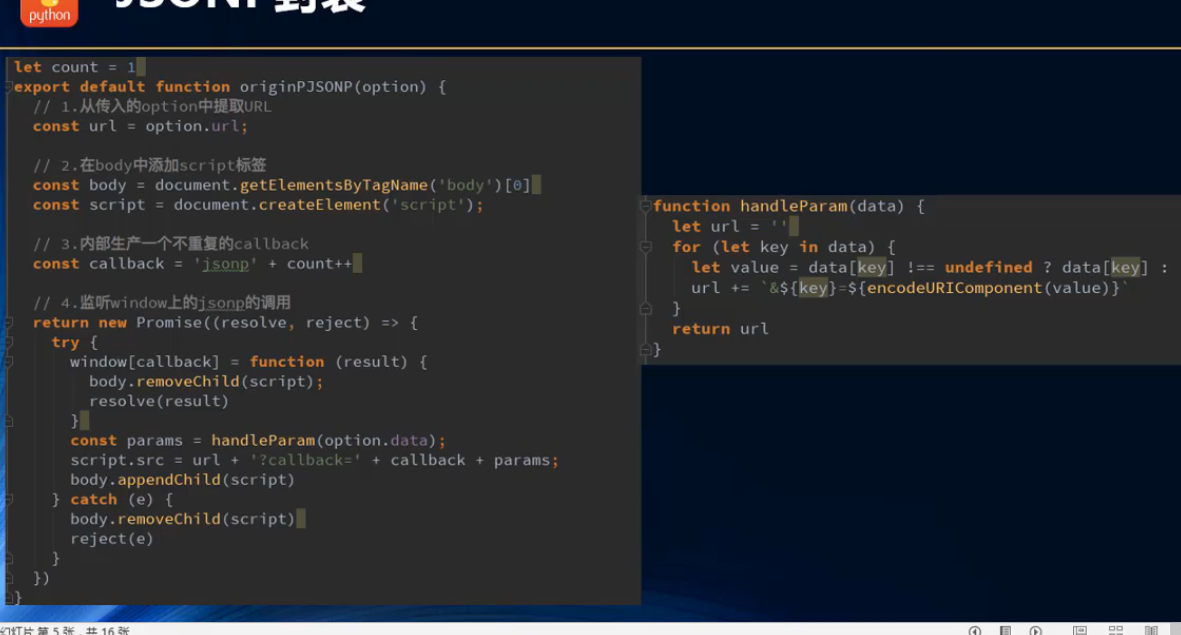Collapse the window[callback] function fold marker
Image resolution: width=1181 pixels, height=635 pixels.
coord(9,362)
